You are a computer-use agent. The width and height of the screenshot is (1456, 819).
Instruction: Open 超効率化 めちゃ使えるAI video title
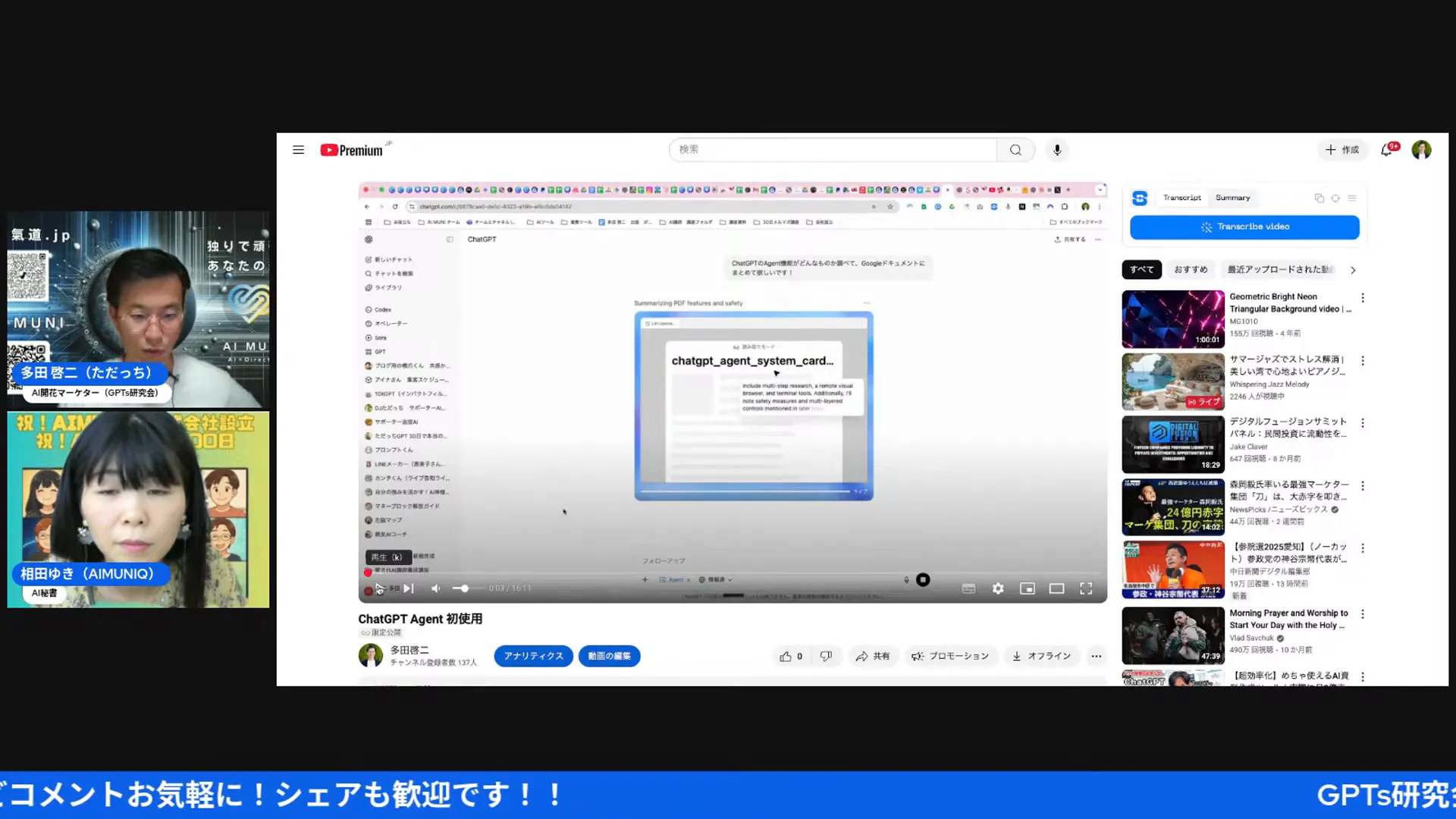1289,676
